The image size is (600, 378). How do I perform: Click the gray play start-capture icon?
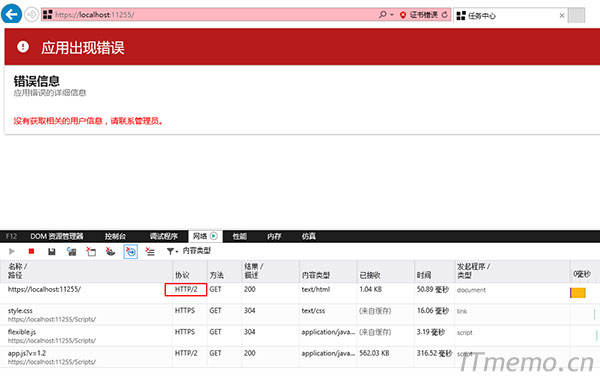click(x=12, y=251)
